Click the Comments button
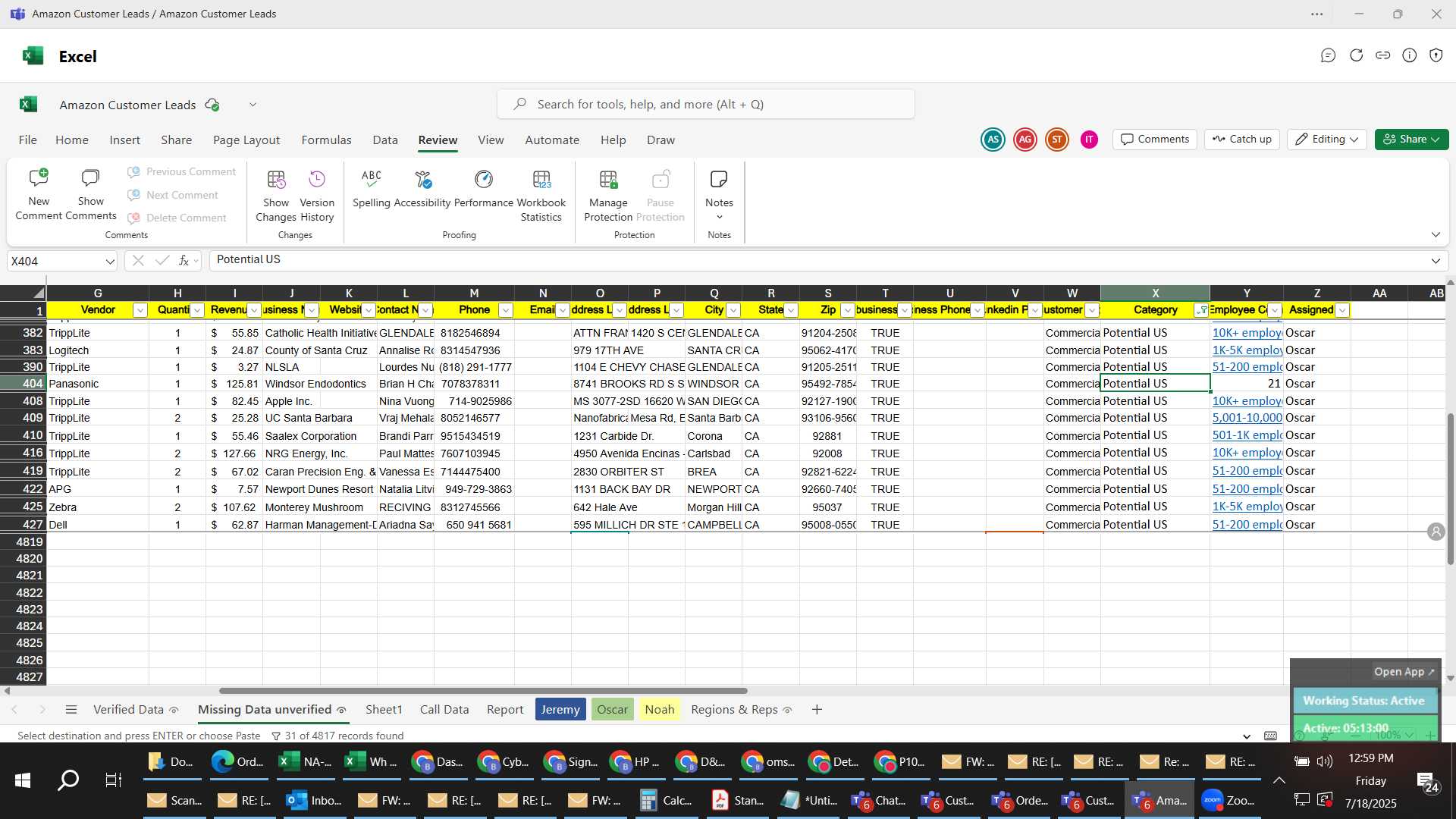 coord(1155,140)
